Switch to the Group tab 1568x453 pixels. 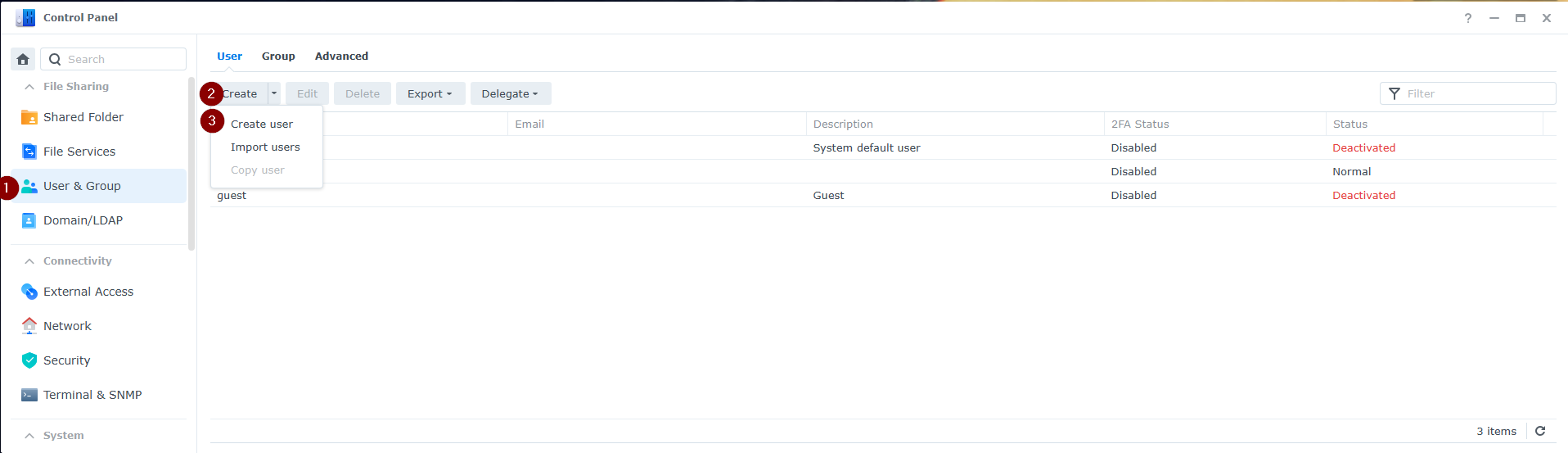pyautogui.click(x=278, y=57)
